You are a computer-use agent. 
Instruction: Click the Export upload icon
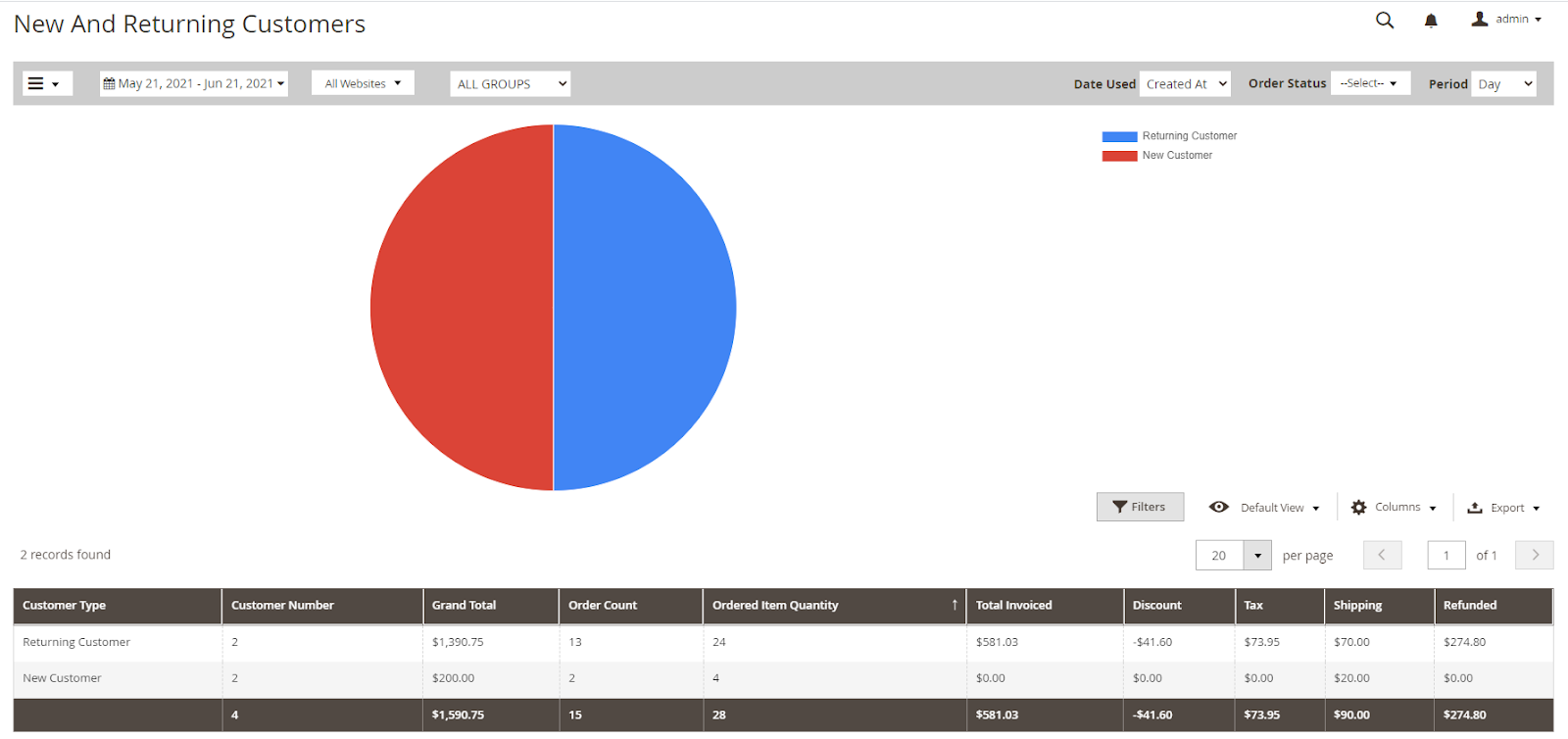pos(1474,508)
